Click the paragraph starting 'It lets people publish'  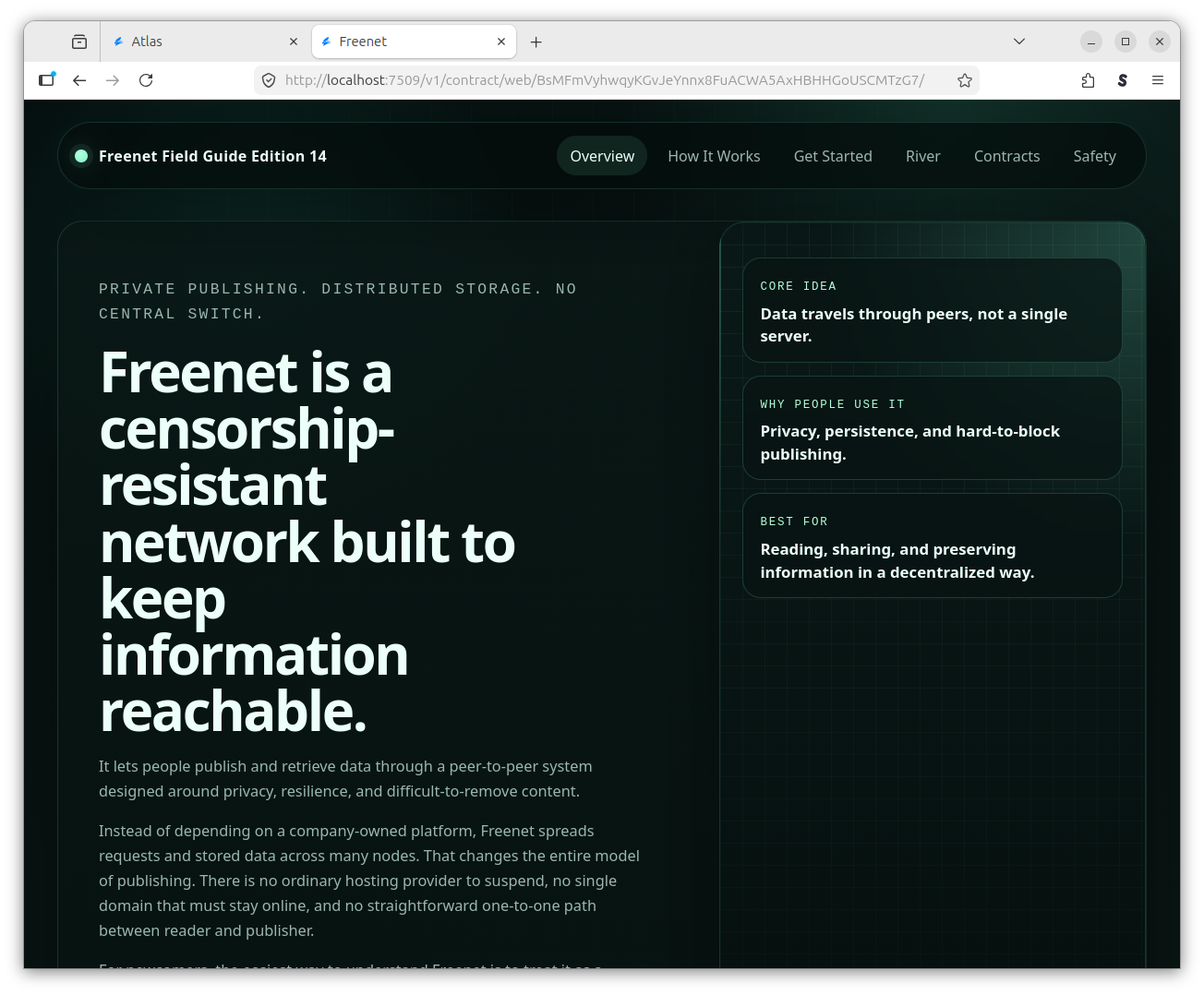pos(345,779)
